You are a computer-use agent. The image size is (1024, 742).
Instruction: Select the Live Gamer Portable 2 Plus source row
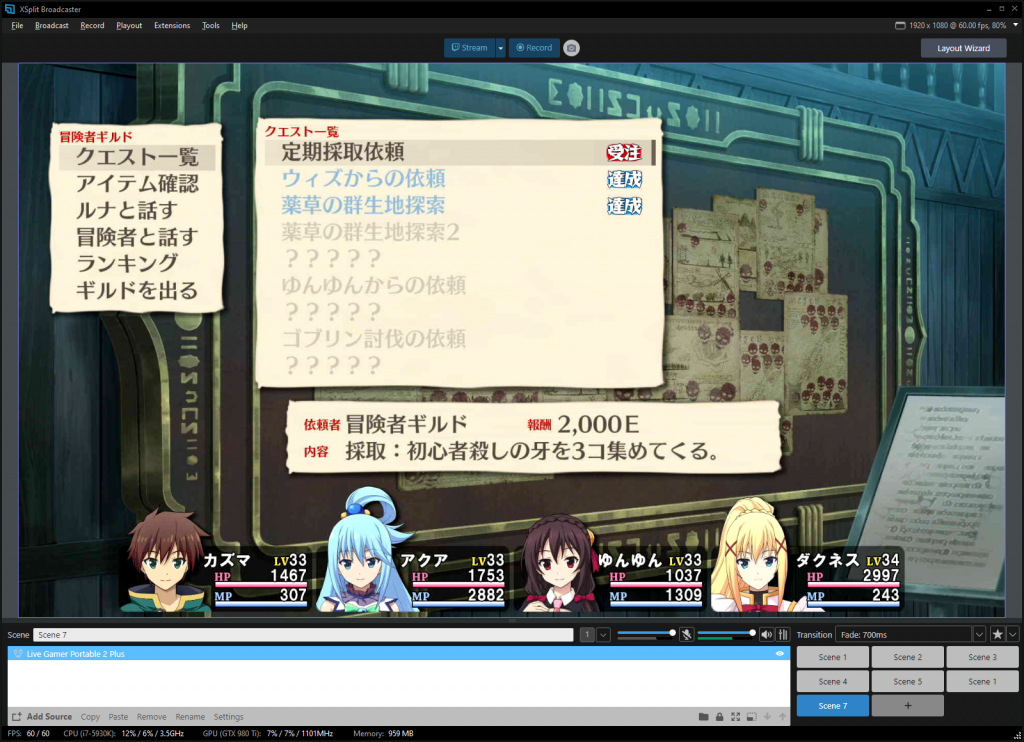[398, 653]
